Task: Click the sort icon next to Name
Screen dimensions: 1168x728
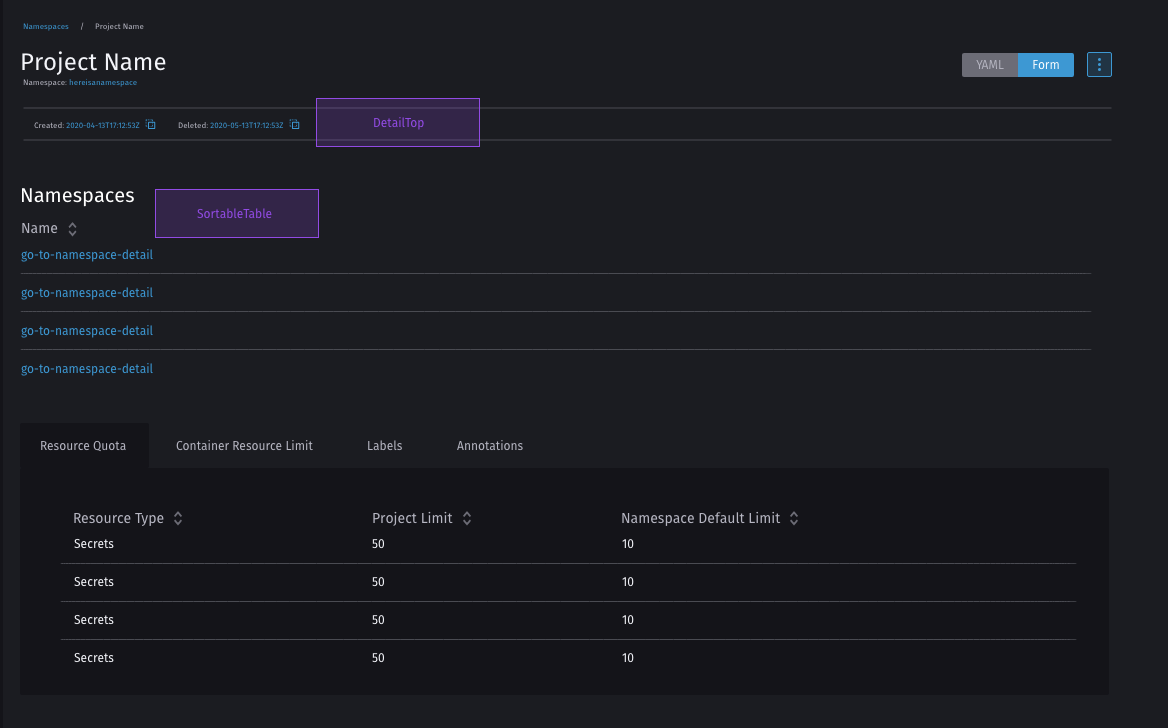Action: tap(71, 228)
